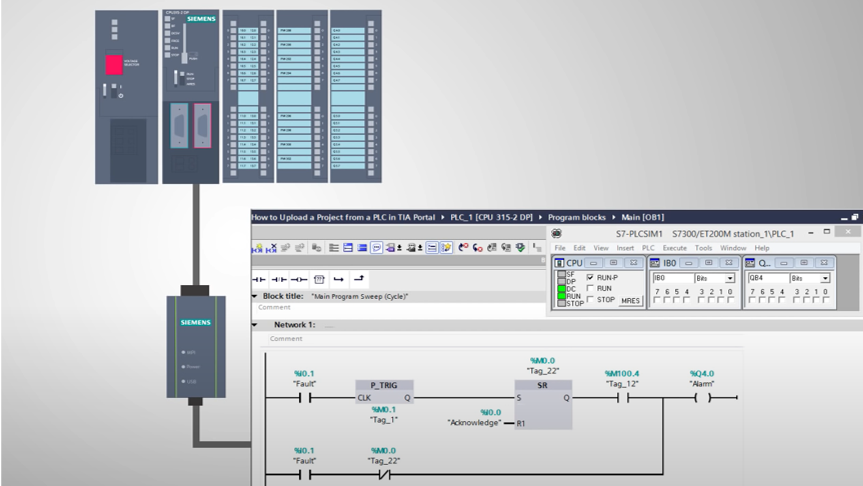Click the MRES memory reset button

pos(630,301)
